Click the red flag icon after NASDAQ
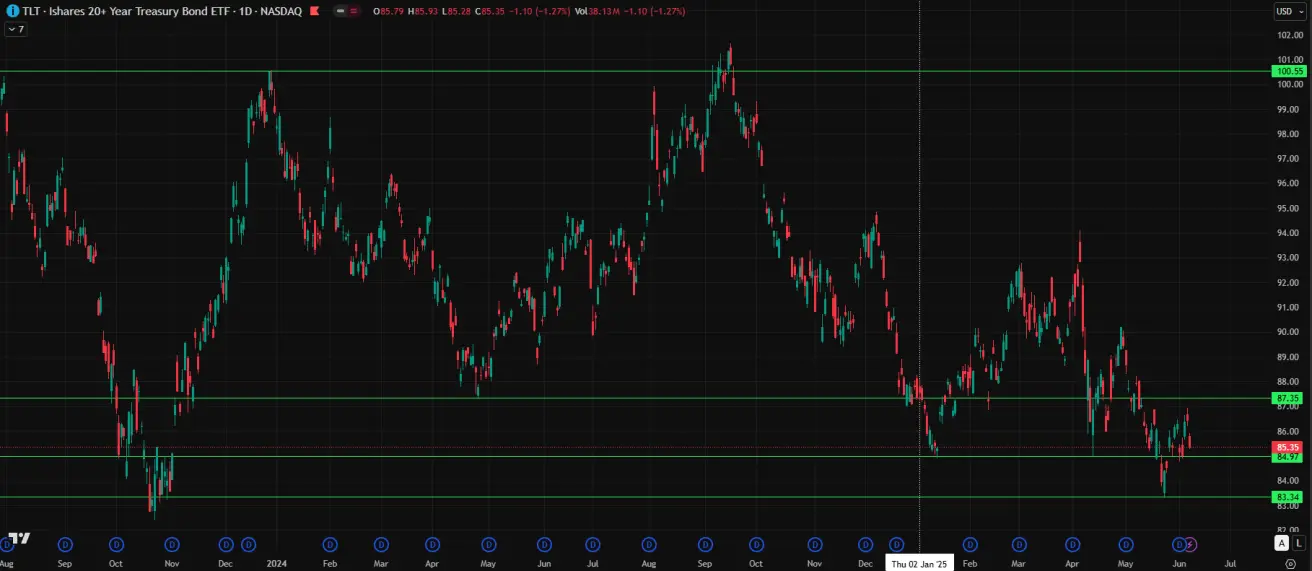 316,11
